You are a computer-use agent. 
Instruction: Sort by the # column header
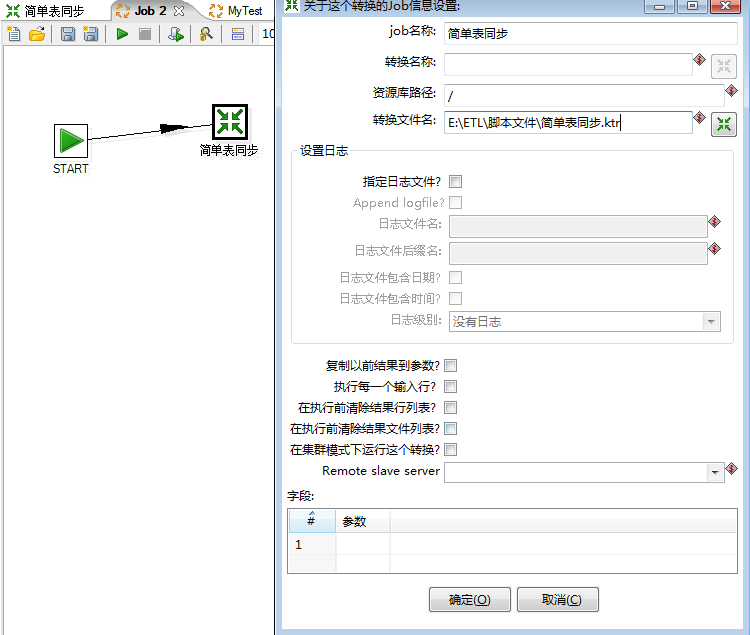point(312,521)
